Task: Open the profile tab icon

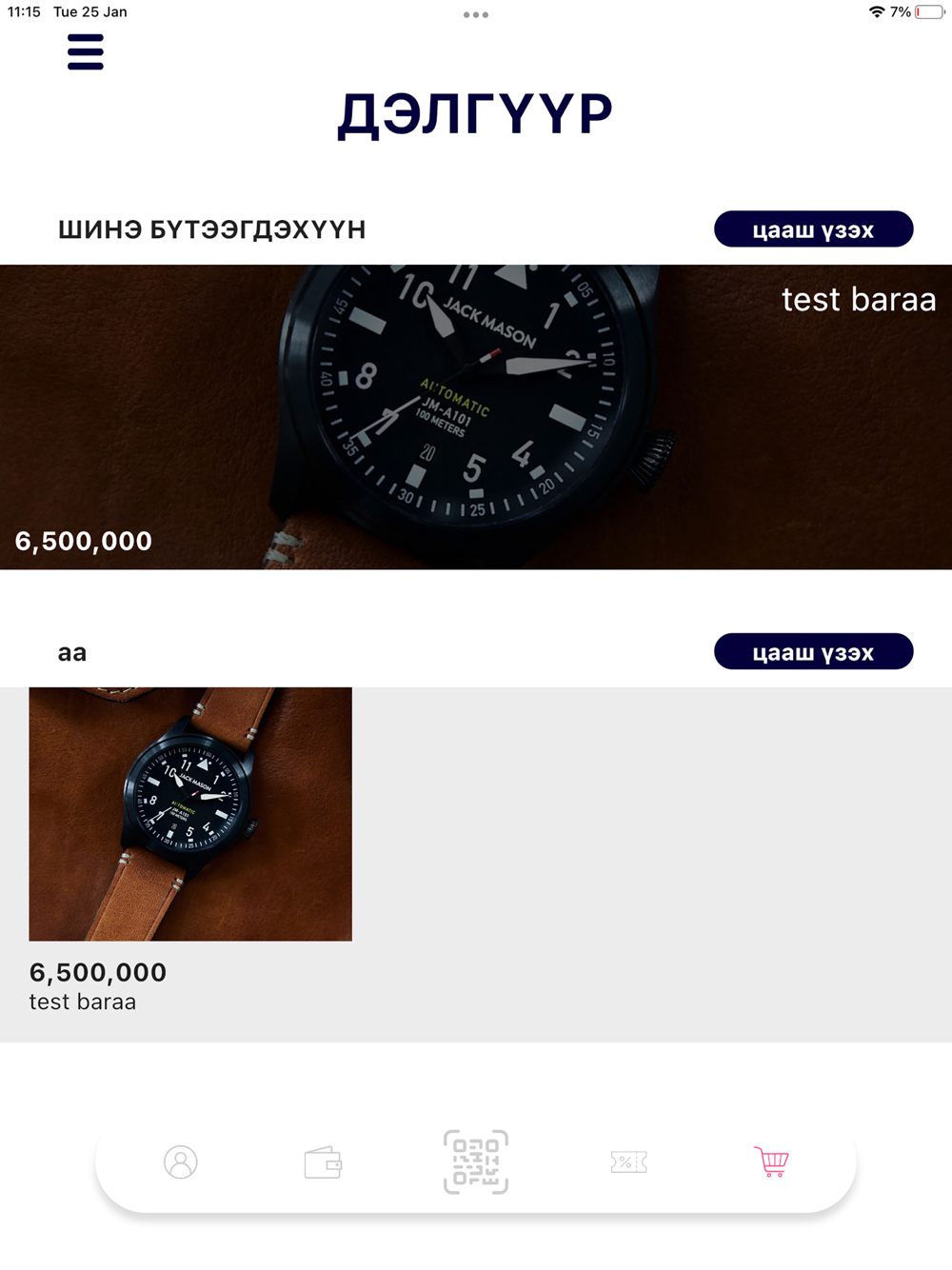Action: click(x=180, y=1161)
